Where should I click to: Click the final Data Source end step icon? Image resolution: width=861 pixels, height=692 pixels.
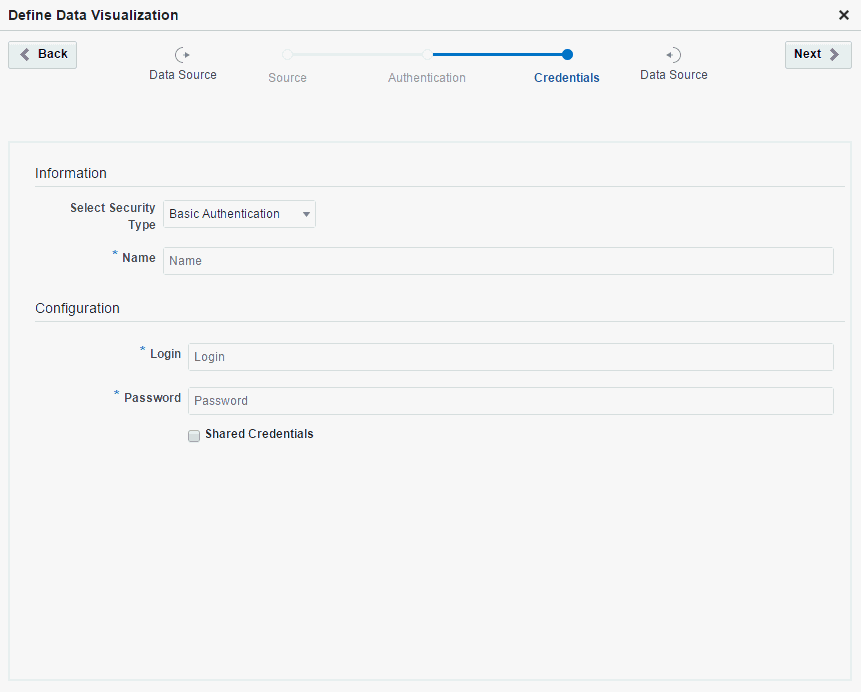[673, 55]
